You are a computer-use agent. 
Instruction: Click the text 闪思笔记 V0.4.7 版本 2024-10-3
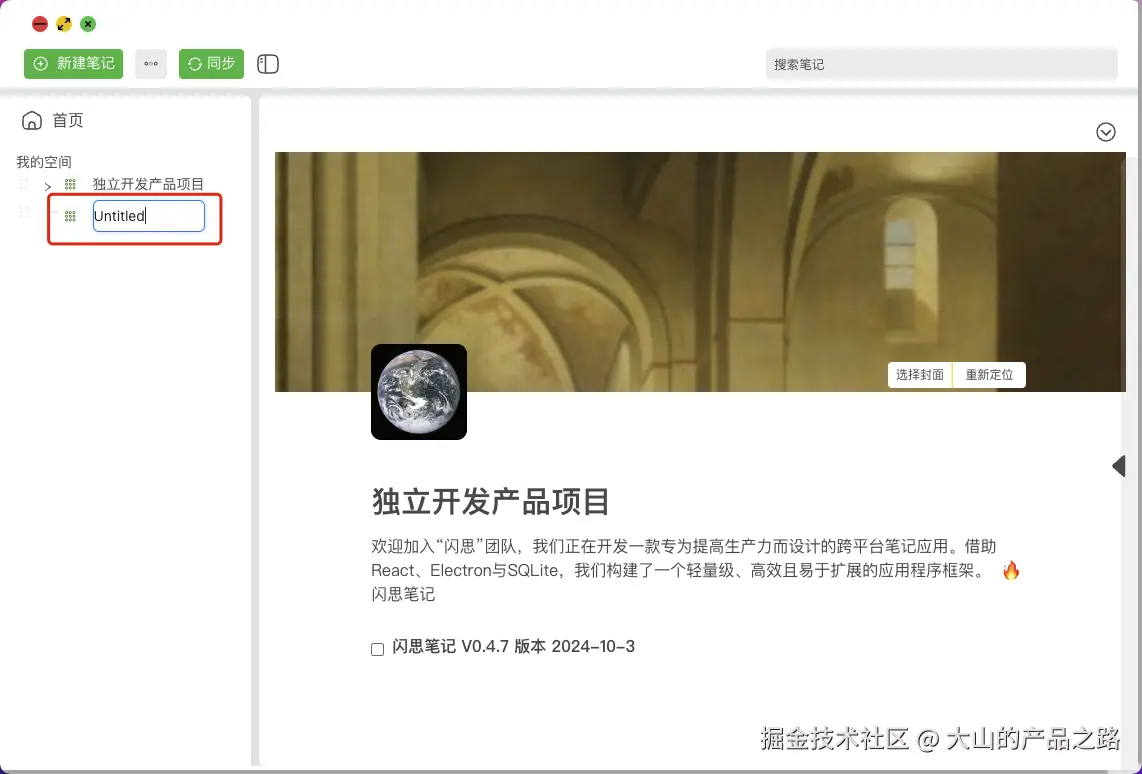(x=513, y=647)
